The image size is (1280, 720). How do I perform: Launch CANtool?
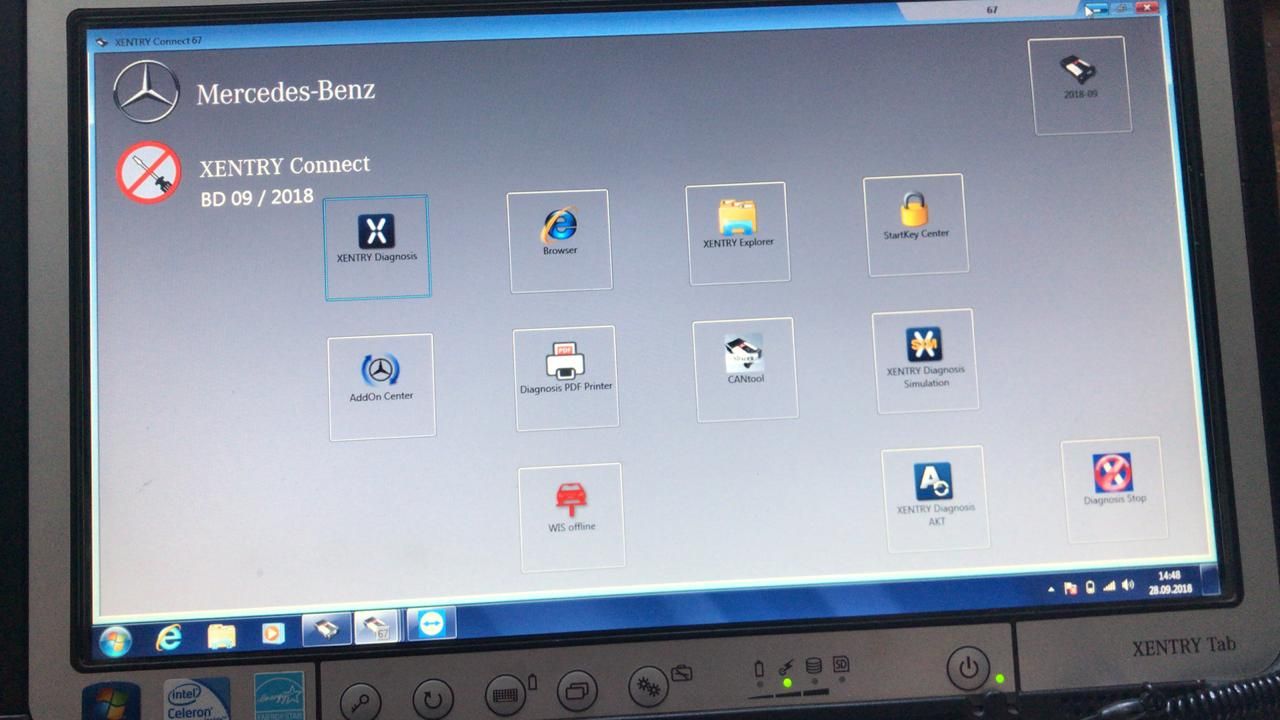pos(745,370)
